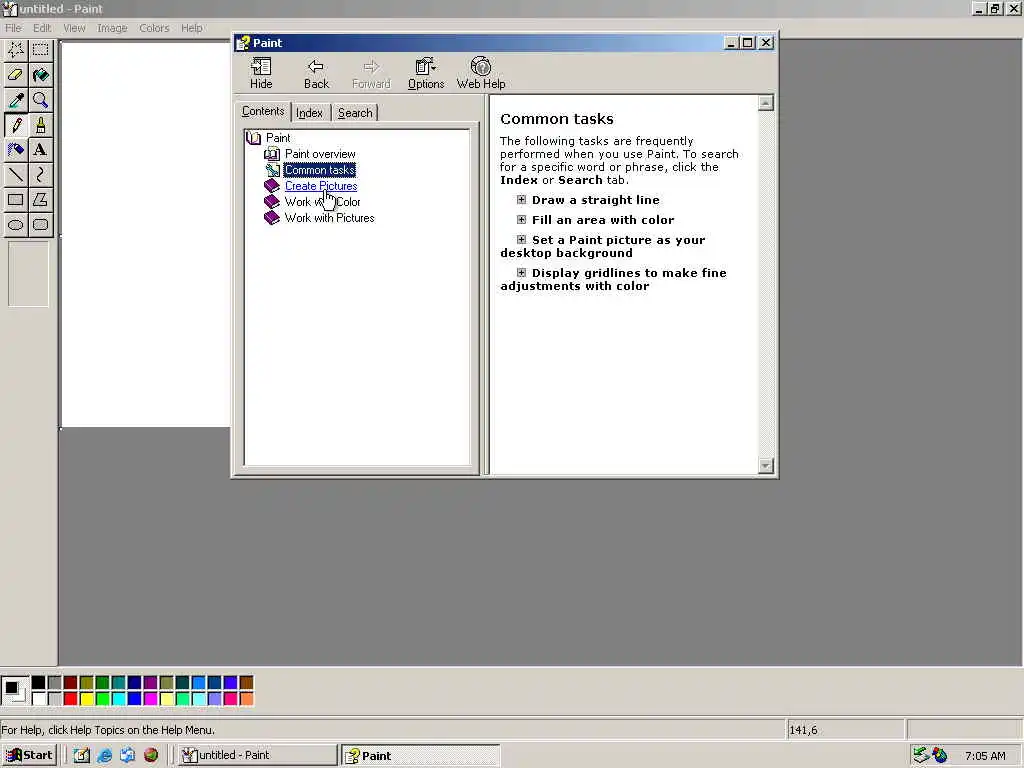The image size is (1024, 768).
Task: Select the cyan color swatch
Action: pos(118,699)
